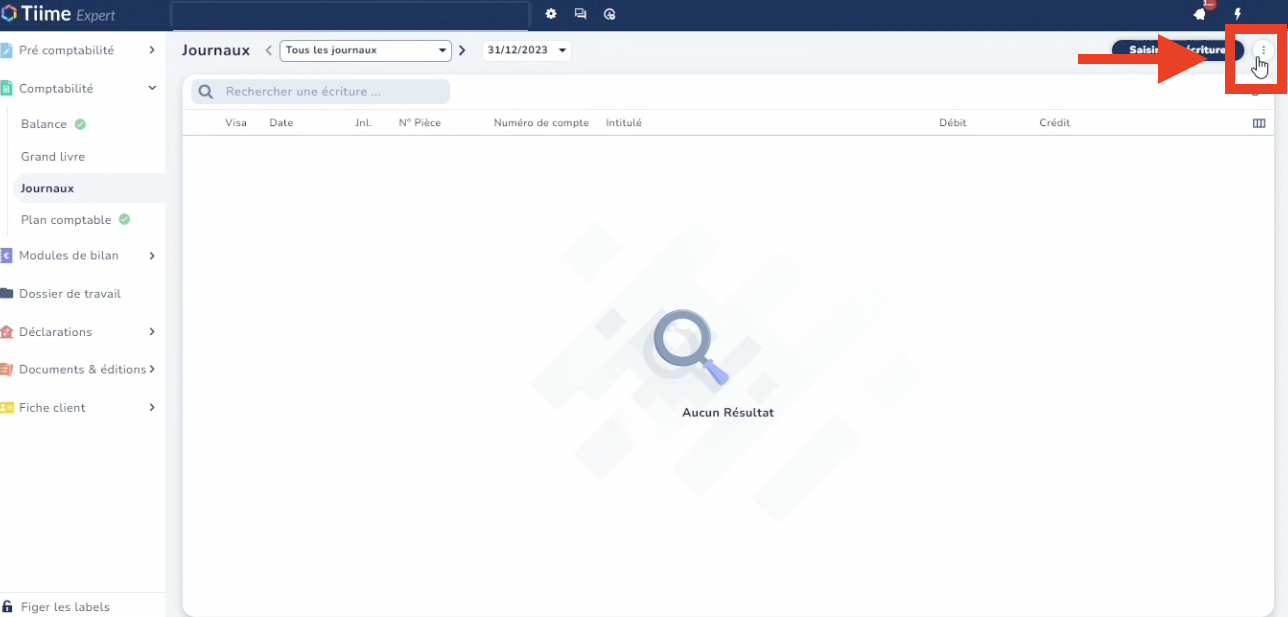
Task: Click the lightning bolt icon
Action: click(1238, 14)
